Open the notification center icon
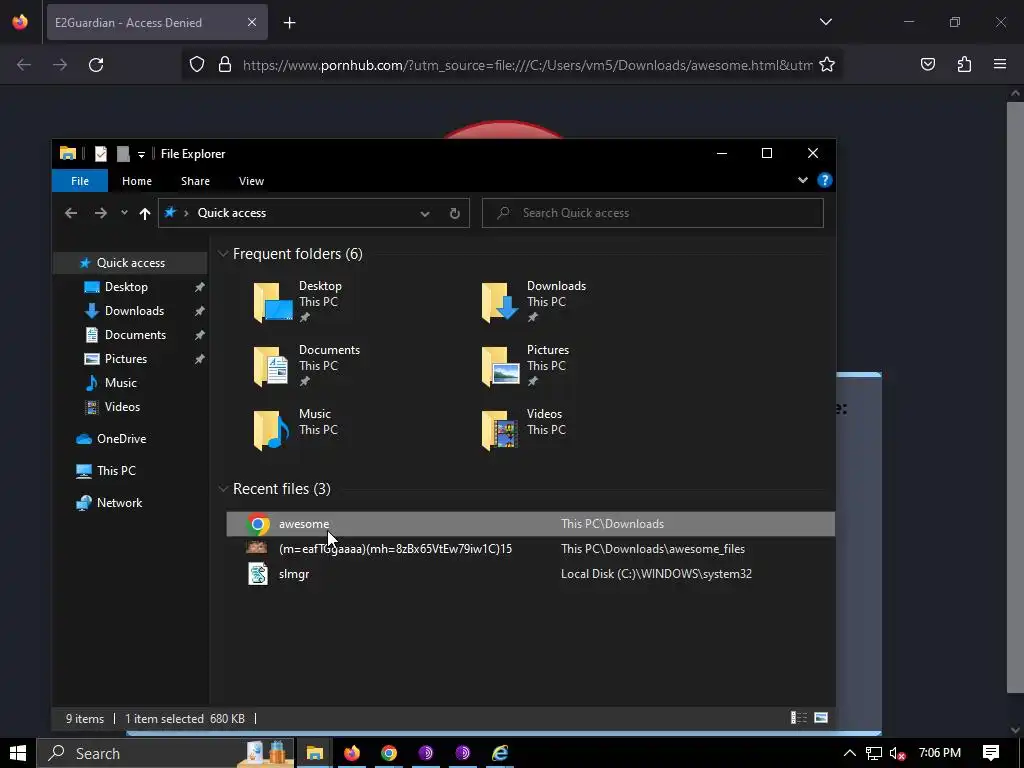Screen dimensions: 1024x768 (x=991, y=753)
